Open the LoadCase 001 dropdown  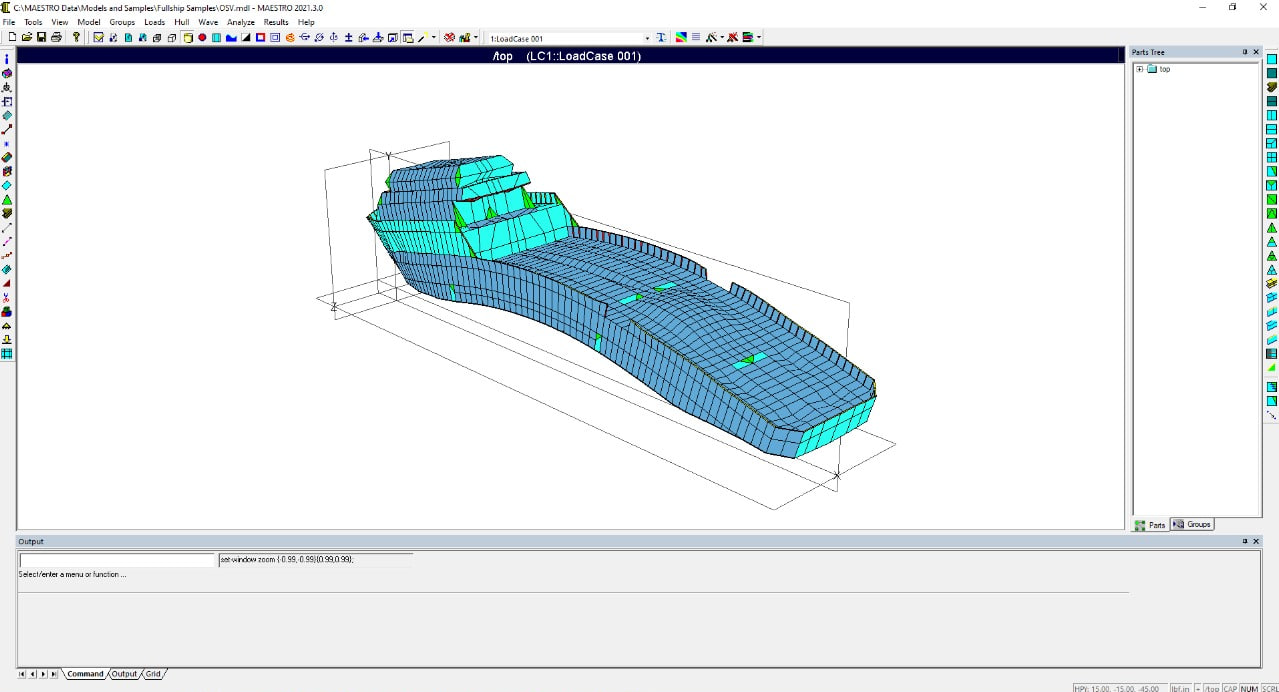click(x=647, y=38)
